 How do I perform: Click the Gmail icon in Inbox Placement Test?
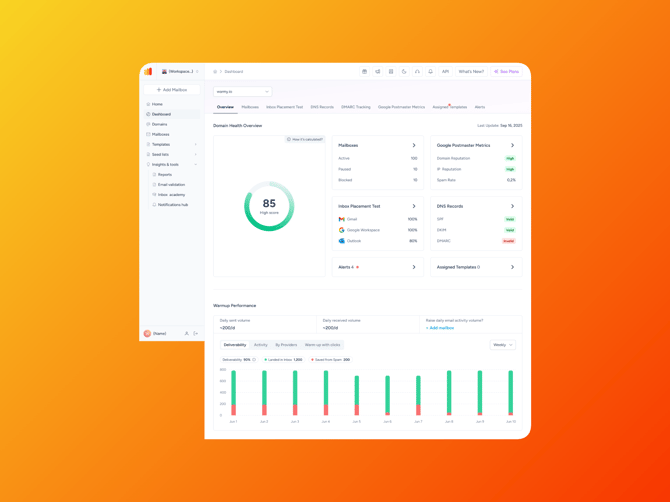pos(341,219)
